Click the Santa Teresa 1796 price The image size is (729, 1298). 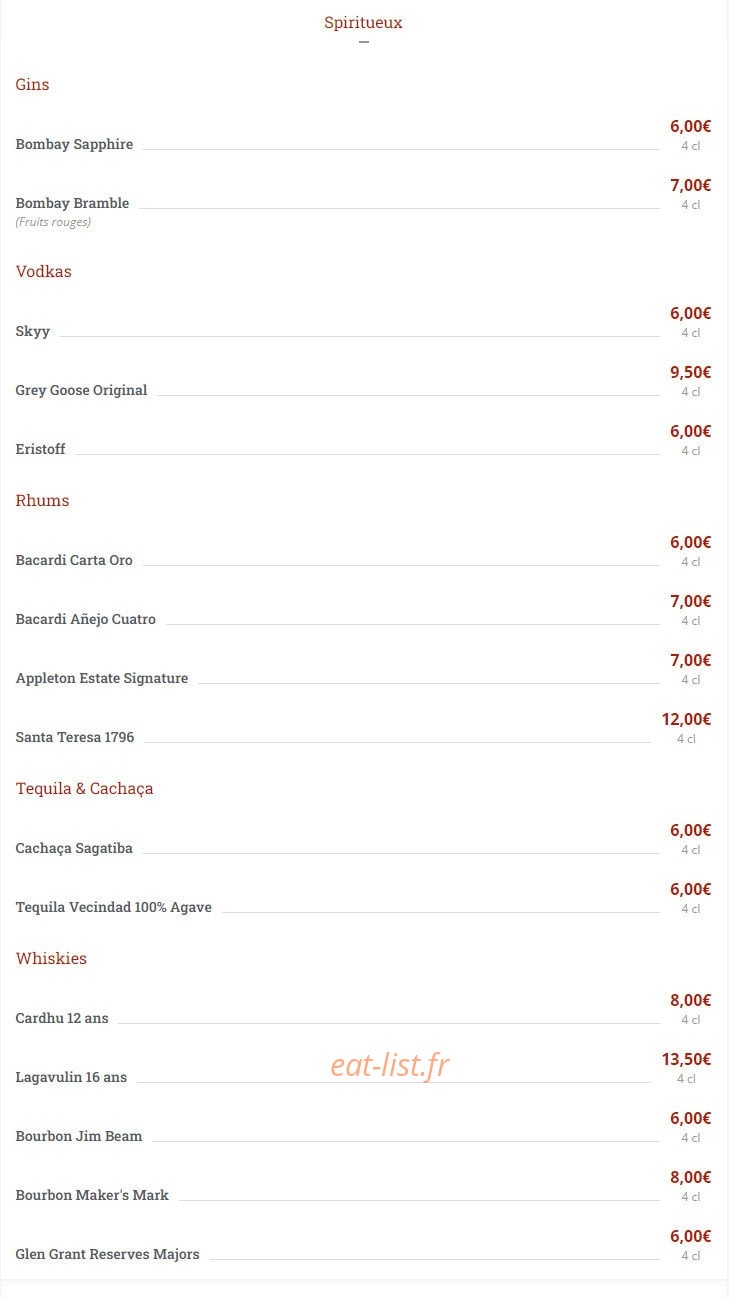pos(686,719)
